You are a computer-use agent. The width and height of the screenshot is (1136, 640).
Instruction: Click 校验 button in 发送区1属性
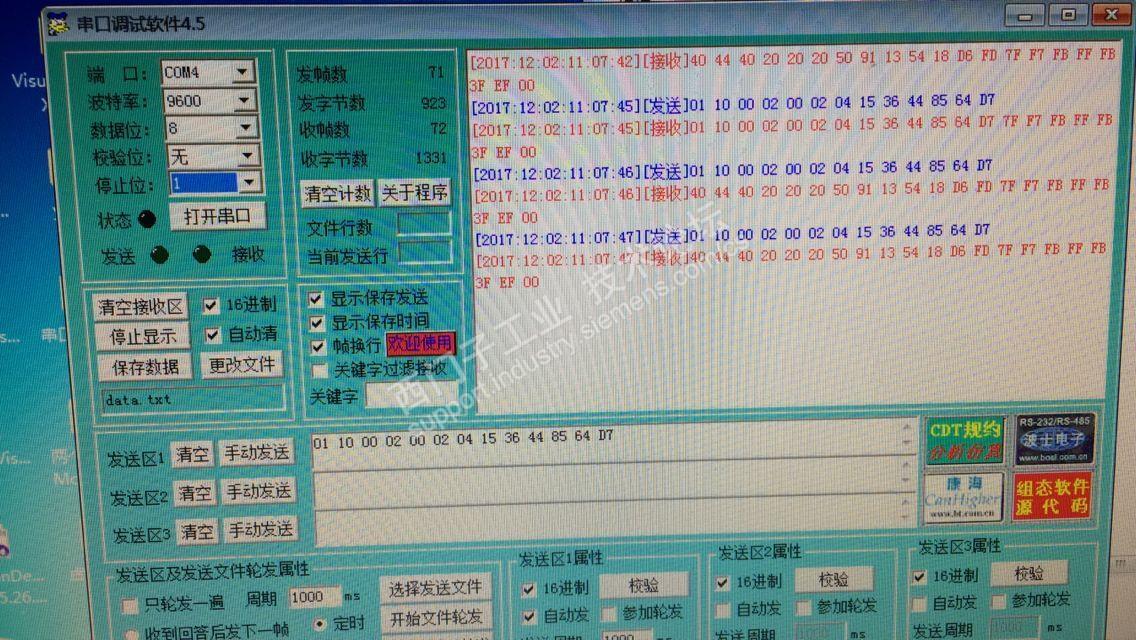pos(644,585)
